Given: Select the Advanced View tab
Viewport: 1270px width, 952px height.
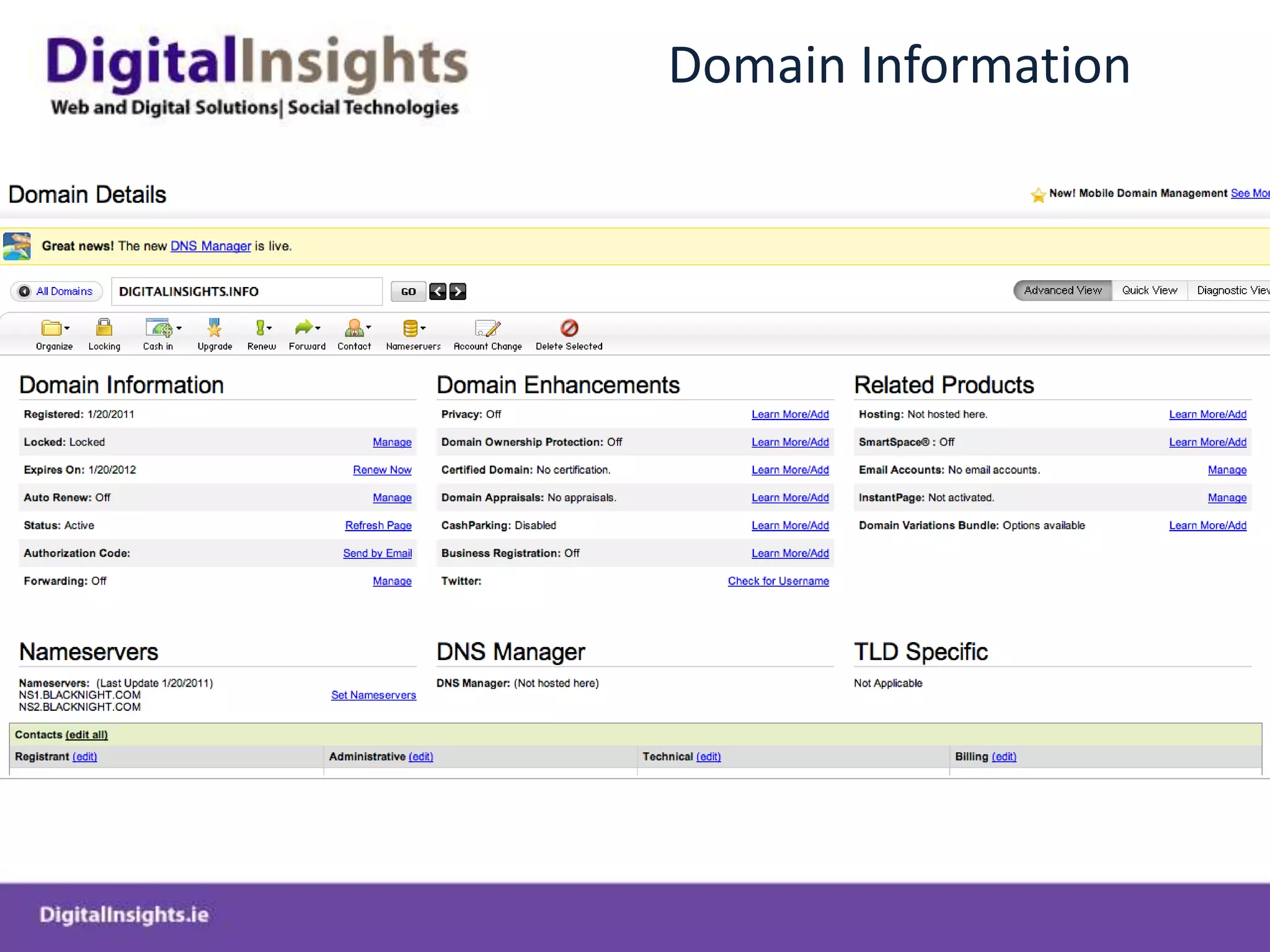Looking at the screenshot, I should tap(1063, 291).
